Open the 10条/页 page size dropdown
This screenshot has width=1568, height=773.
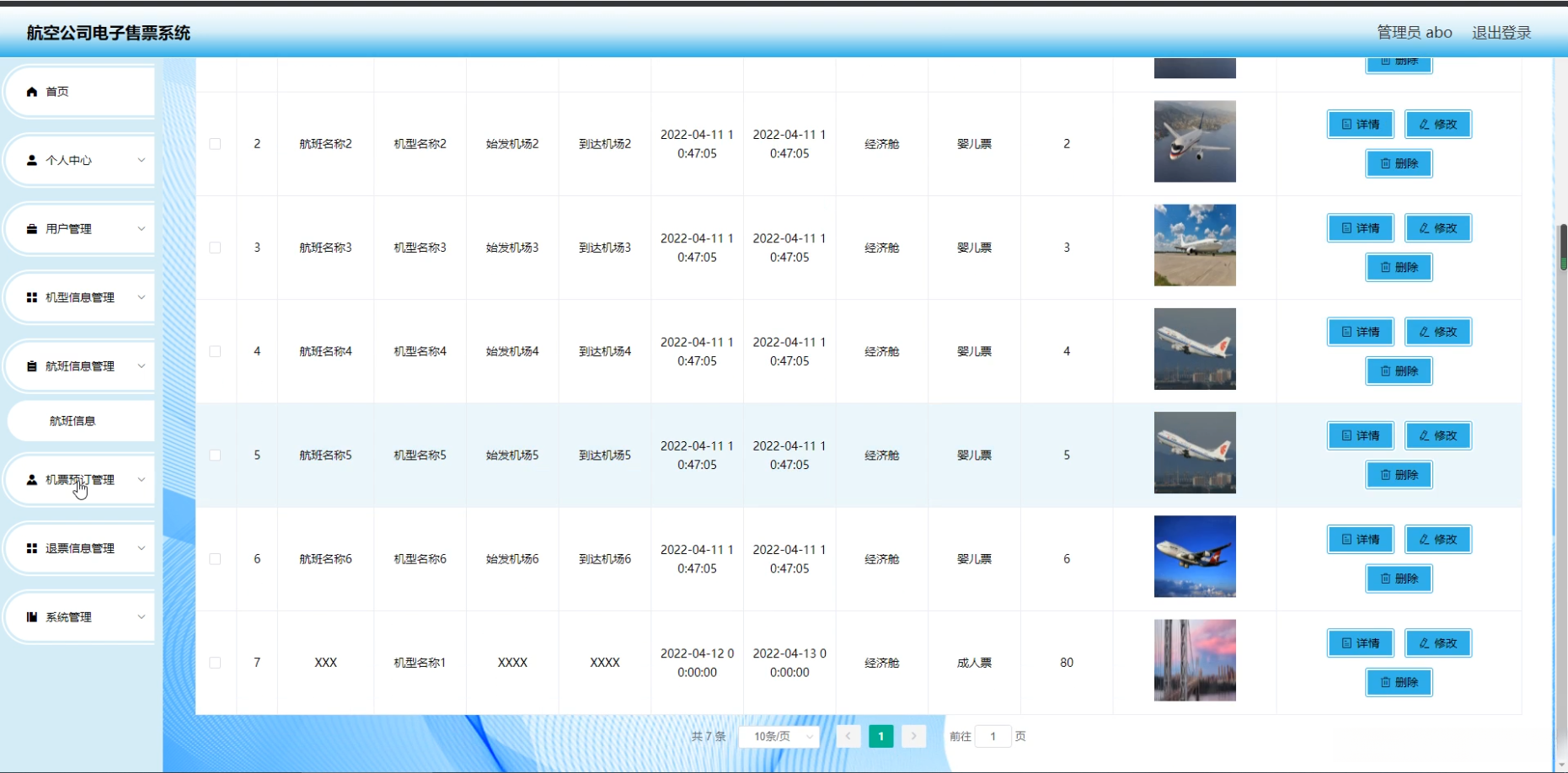[779, 737]
